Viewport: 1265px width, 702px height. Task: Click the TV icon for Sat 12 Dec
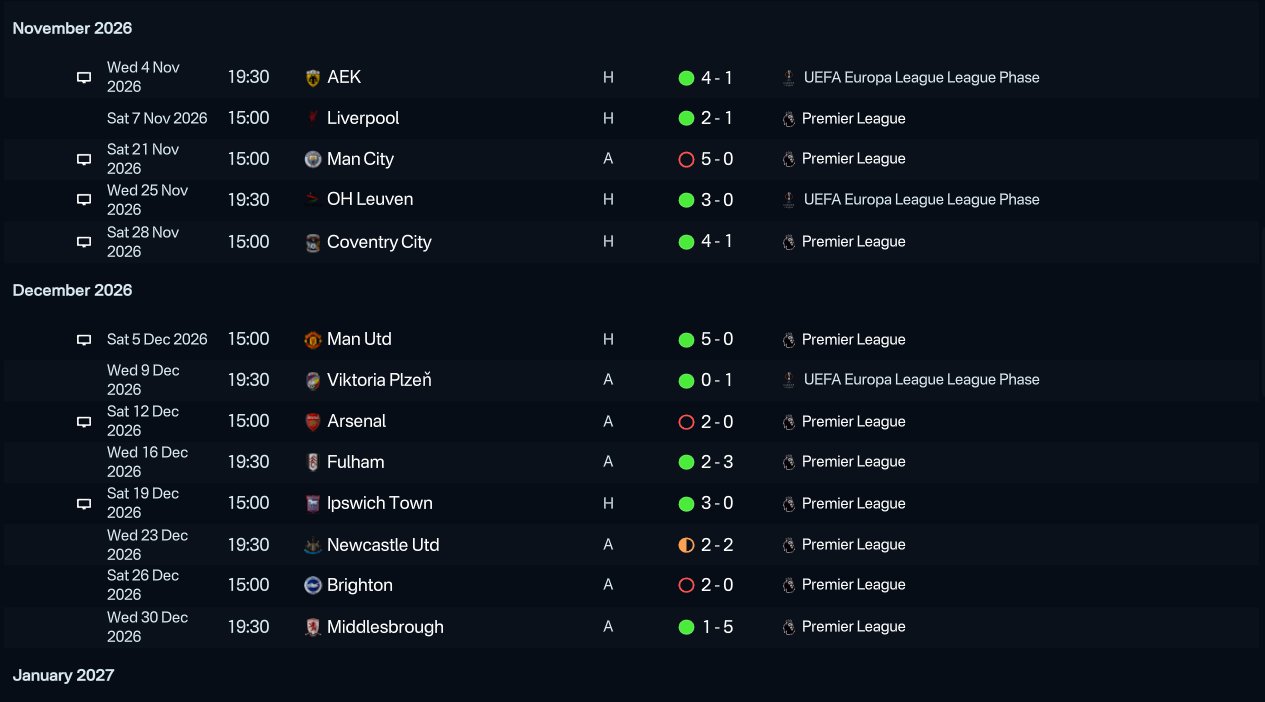point(84,422)
